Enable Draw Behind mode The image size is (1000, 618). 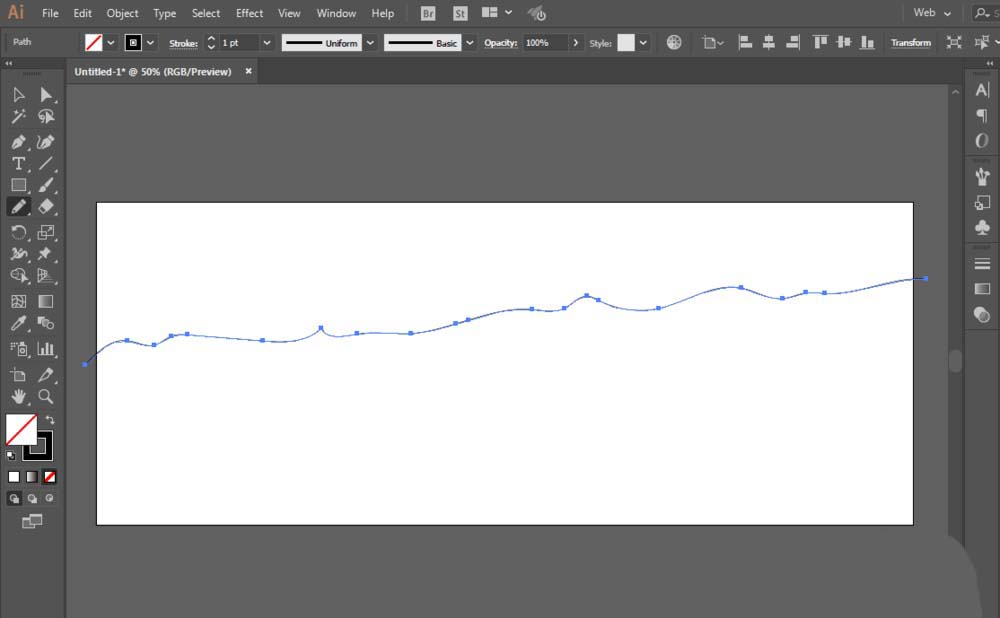pyautogui.click(x=32, y=498)
